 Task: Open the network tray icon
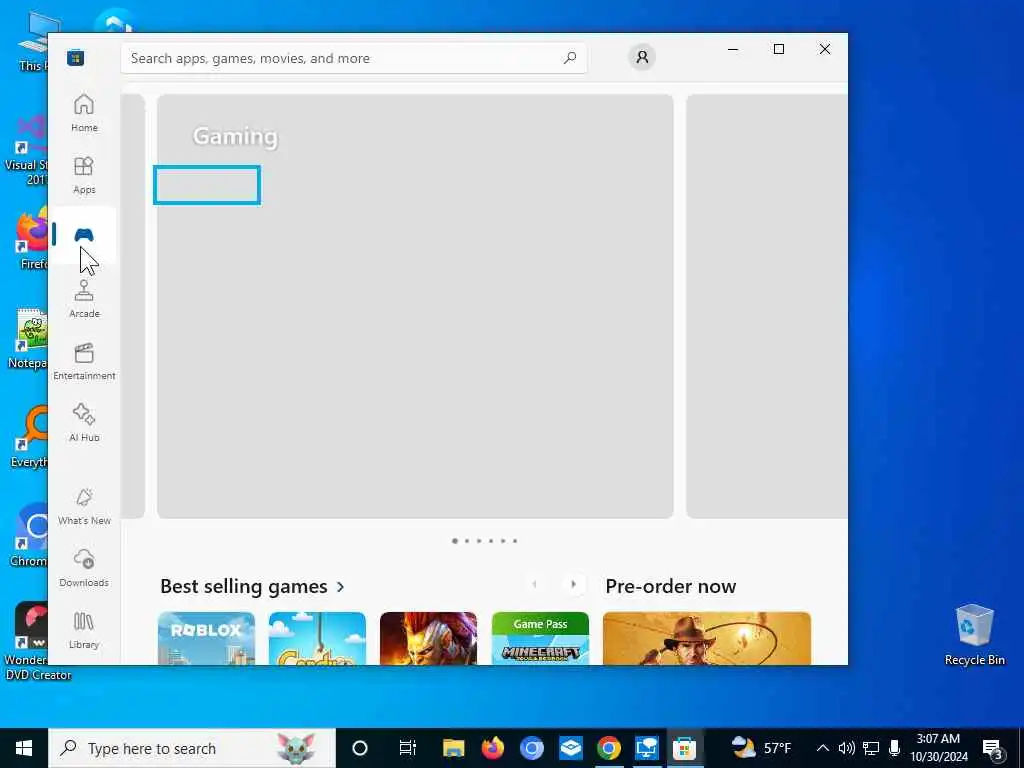(871, 748)
